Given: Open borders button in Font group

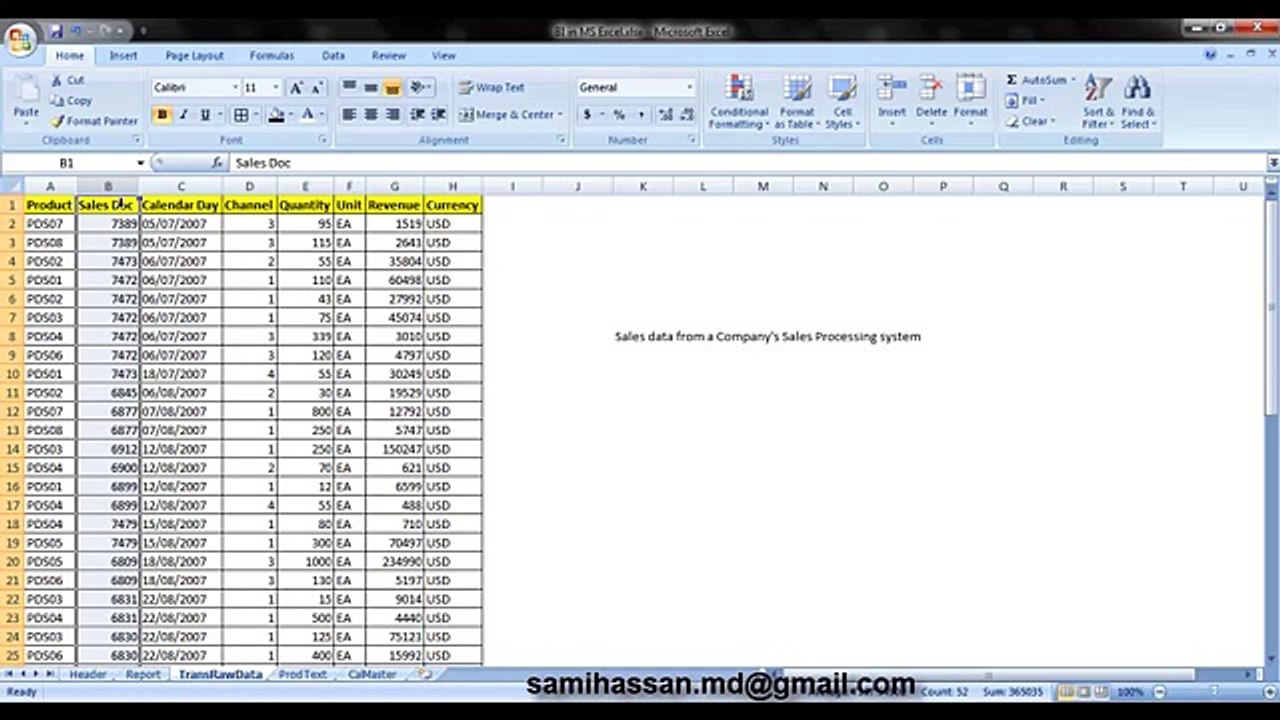Looking at the screenshot, I should coord(241,115).
